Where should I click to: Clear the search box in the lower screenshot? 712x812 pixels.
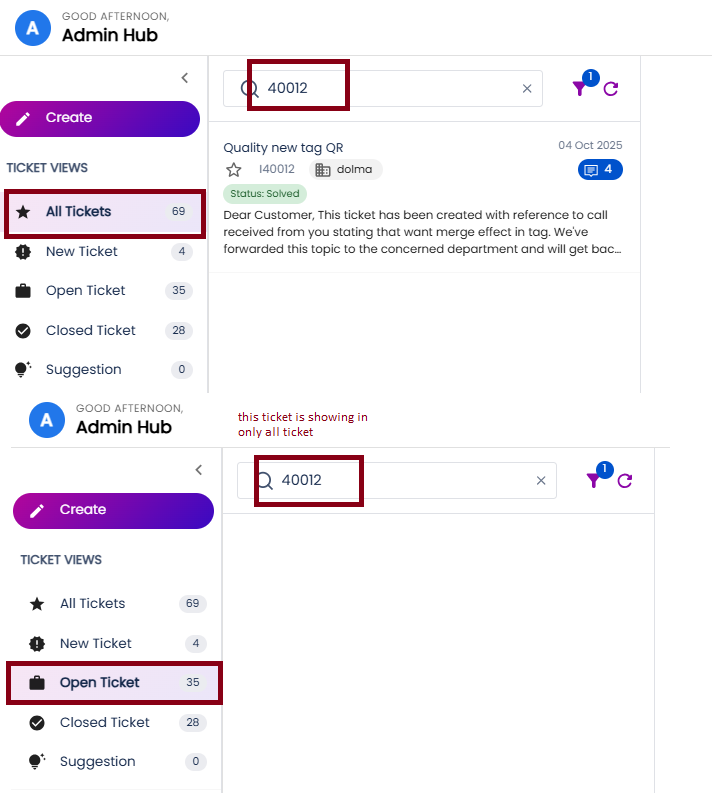[x=541, y=481]
